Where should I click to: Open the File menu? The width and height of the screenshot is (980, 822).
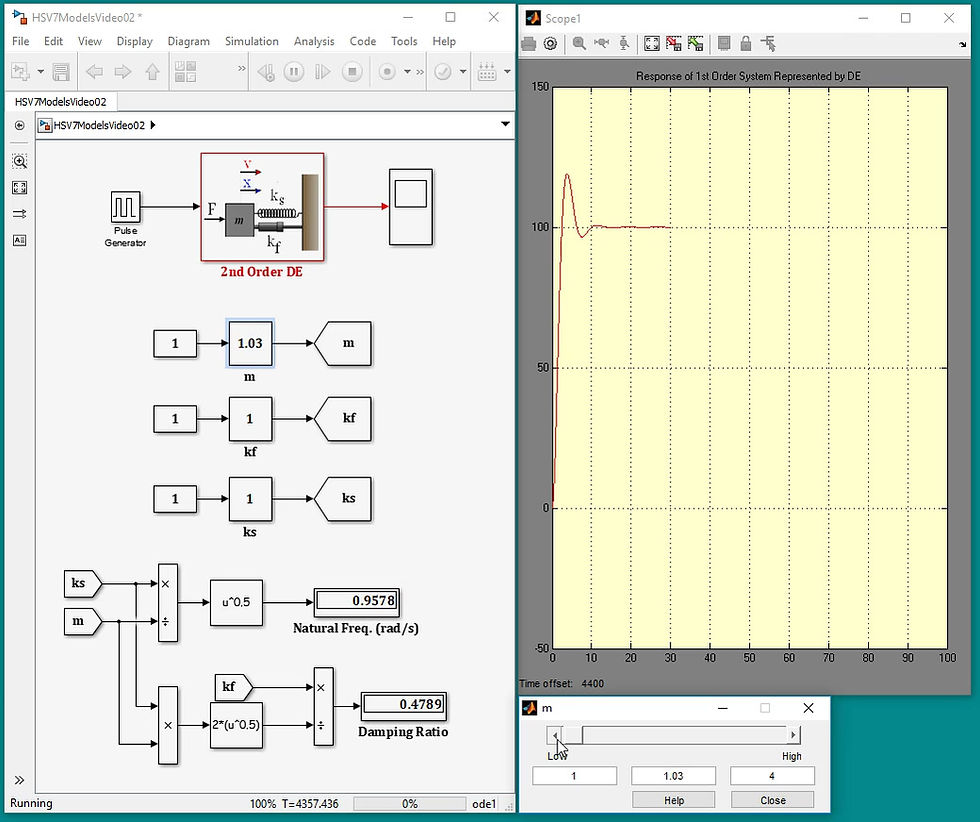click(21, 41)
